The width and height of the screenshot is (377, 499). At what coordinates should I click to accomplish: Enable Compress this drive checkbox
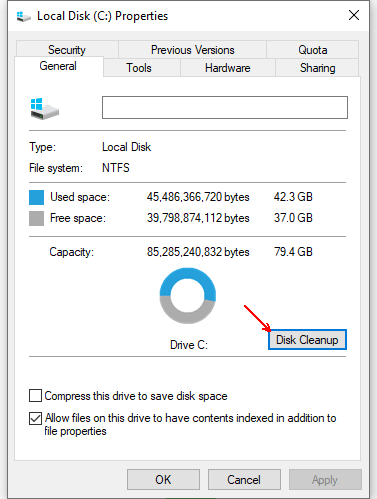35,396
